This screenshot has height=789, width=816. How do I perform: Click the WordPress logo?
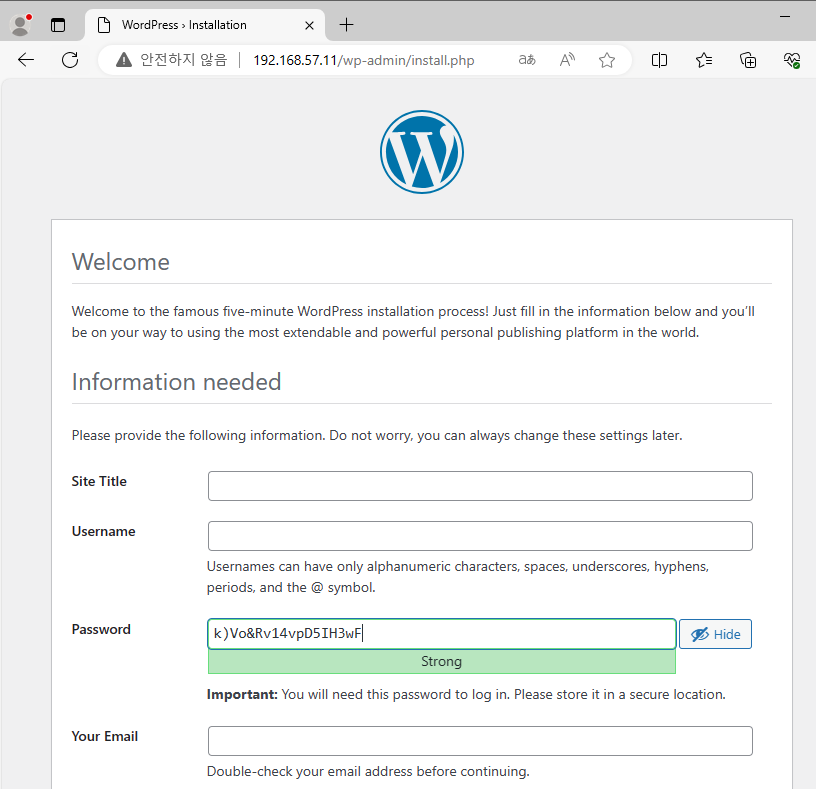(422, 152)
